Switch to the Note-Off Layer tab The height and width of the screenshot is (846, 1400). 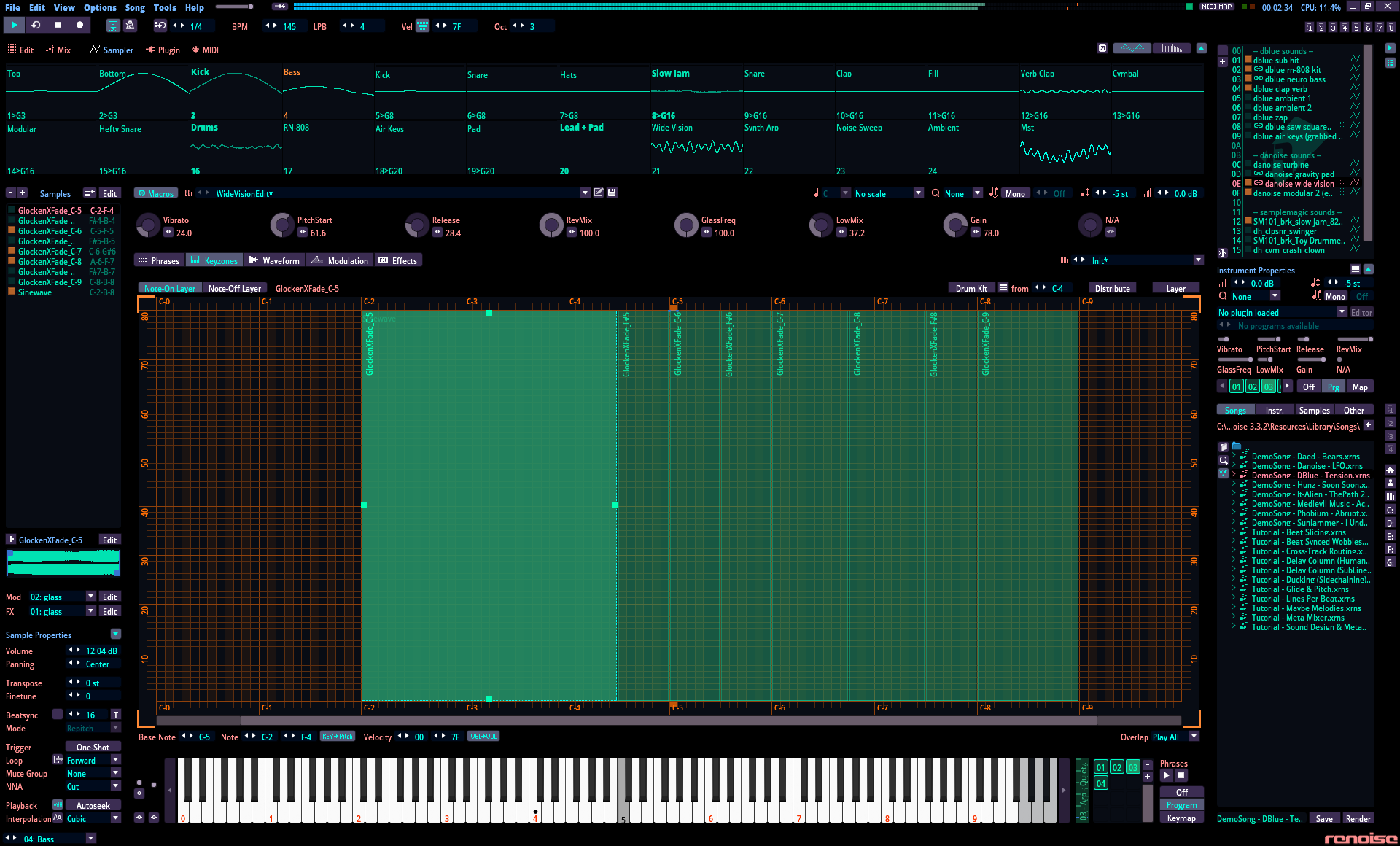click(x=234, y=288)
